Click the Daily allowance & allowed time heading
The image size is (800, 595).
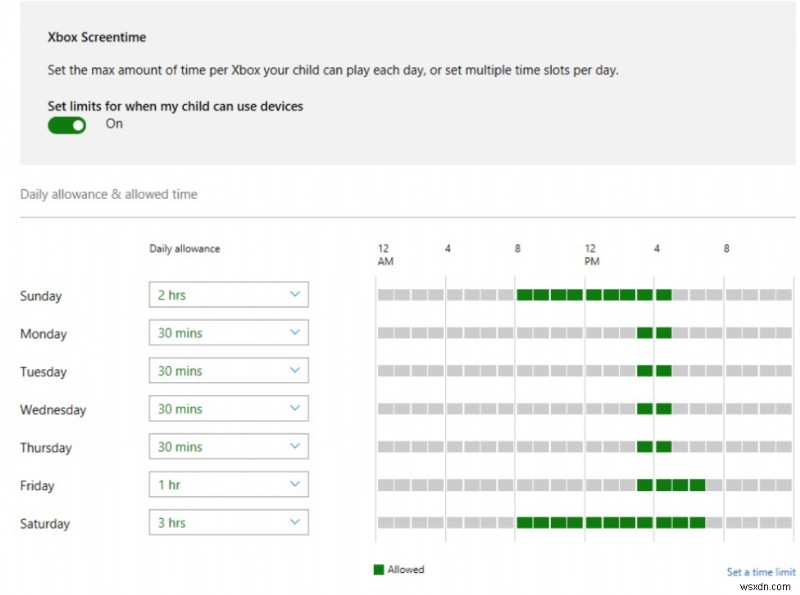coord(109,194)
